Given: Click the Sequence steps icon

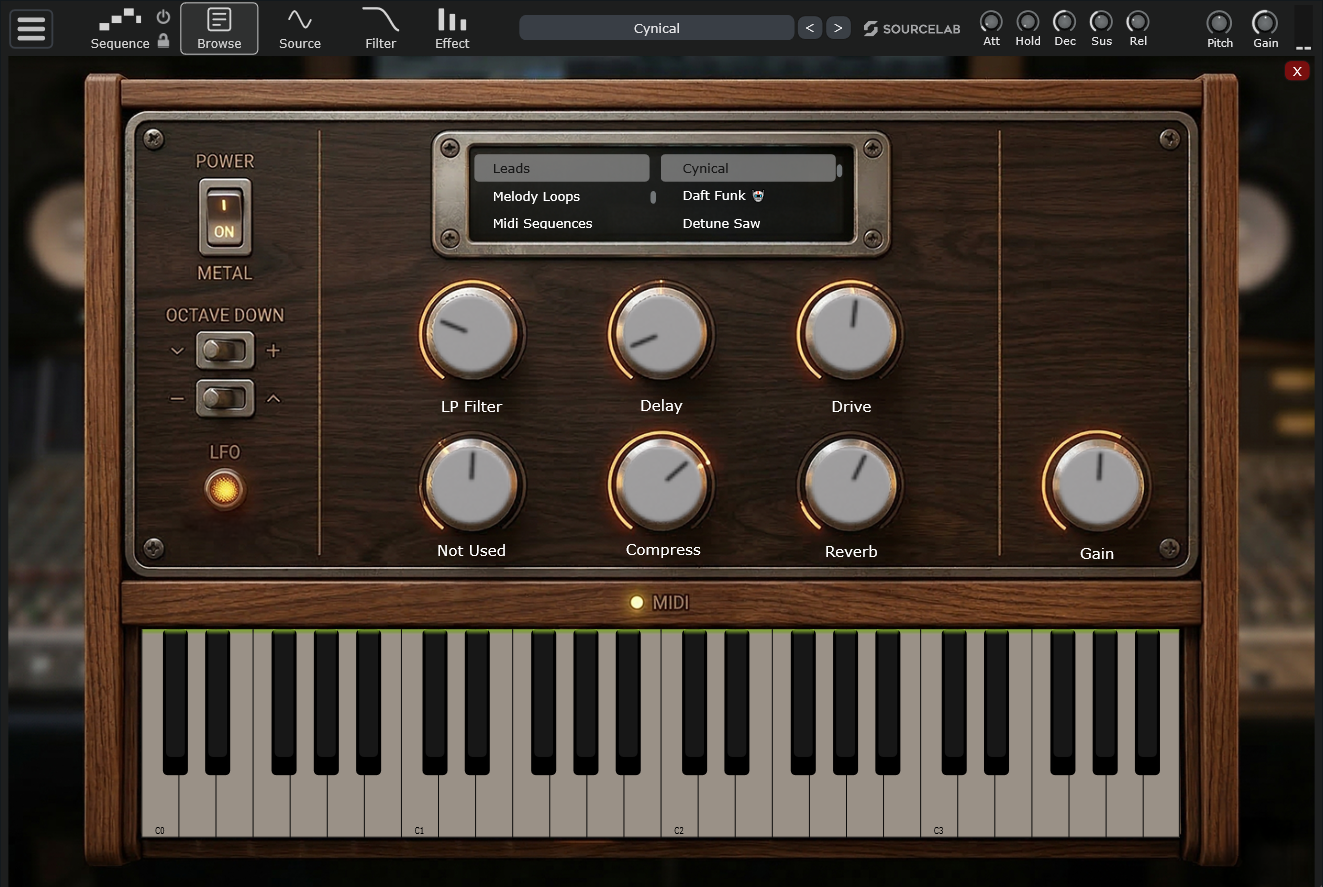Looking at the screenshot, I should tap(119, 19).
